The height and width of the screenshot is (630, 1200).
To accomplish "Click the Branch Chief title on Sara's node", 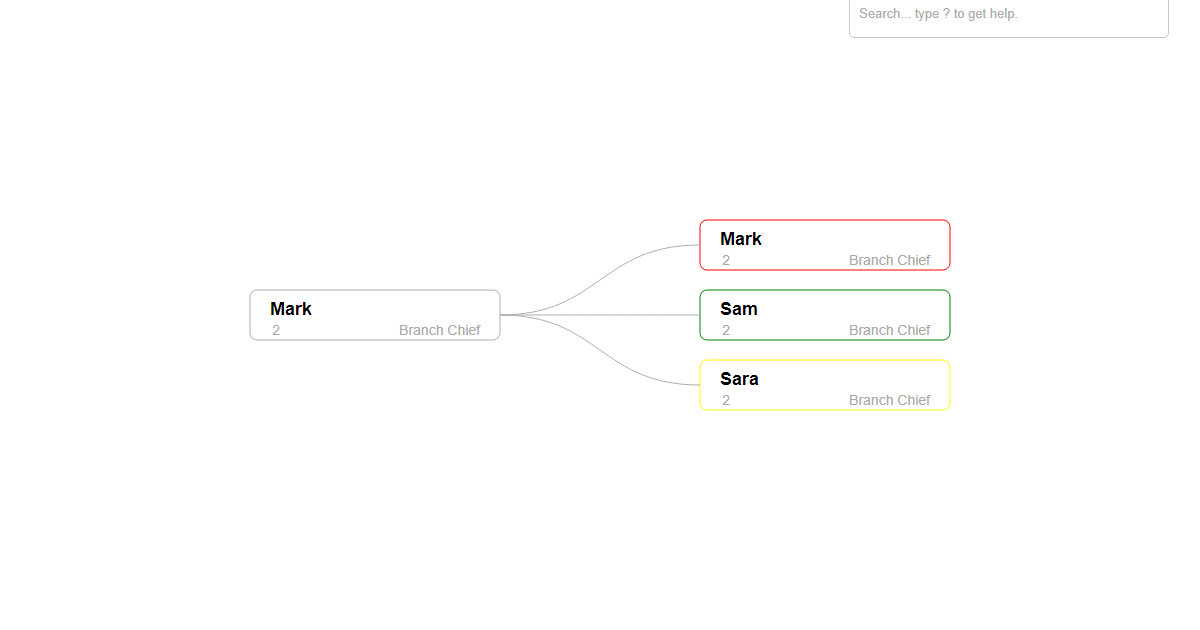I will (890, 400).
